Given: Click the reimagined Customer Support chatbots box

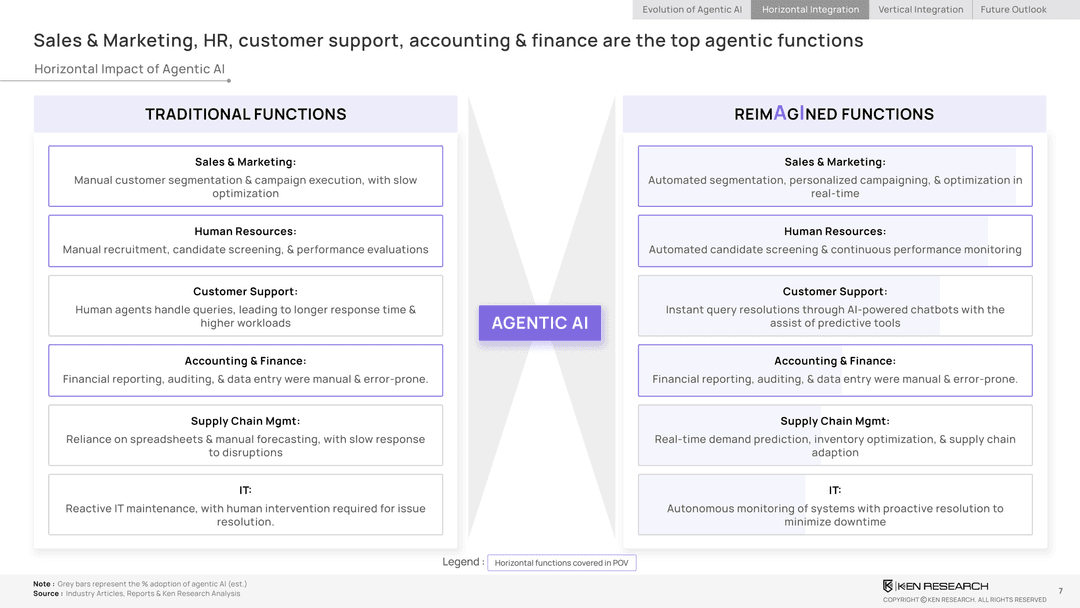Looking at the screenshot, I should pyautogui.click(x=835, y=306).
